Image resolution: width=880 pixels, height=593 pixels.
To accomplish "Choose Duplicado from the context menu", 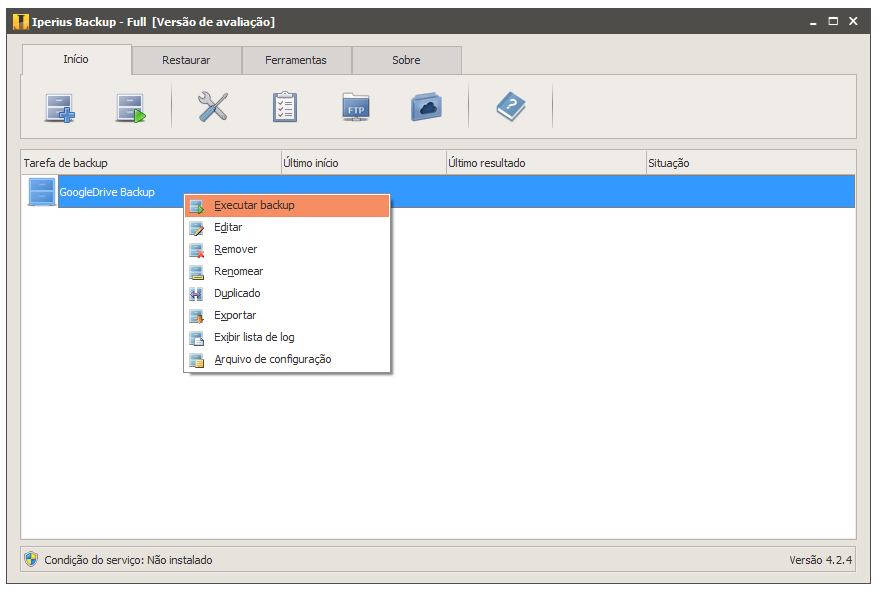I will tap(287, 293).
